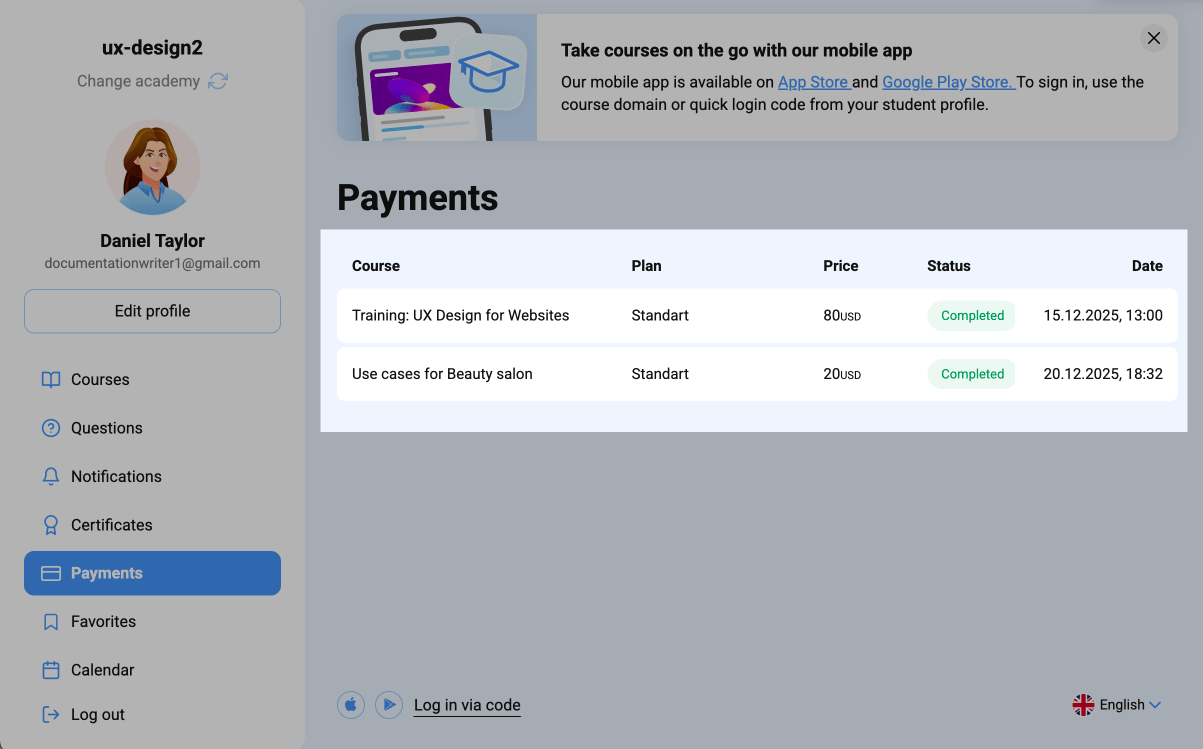Open the Google Play icon button
1203x749 pixels.
pyautogui.click(x=388, y=705)
